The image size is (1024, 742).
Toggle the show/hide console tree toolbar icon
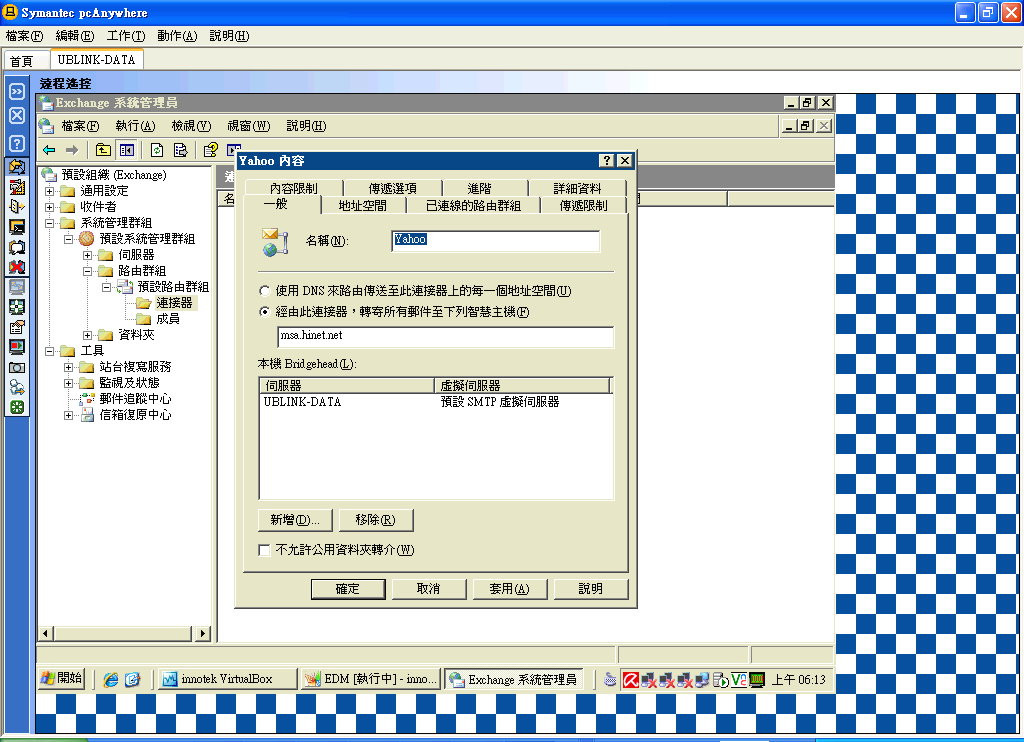(x=127, y=150)
